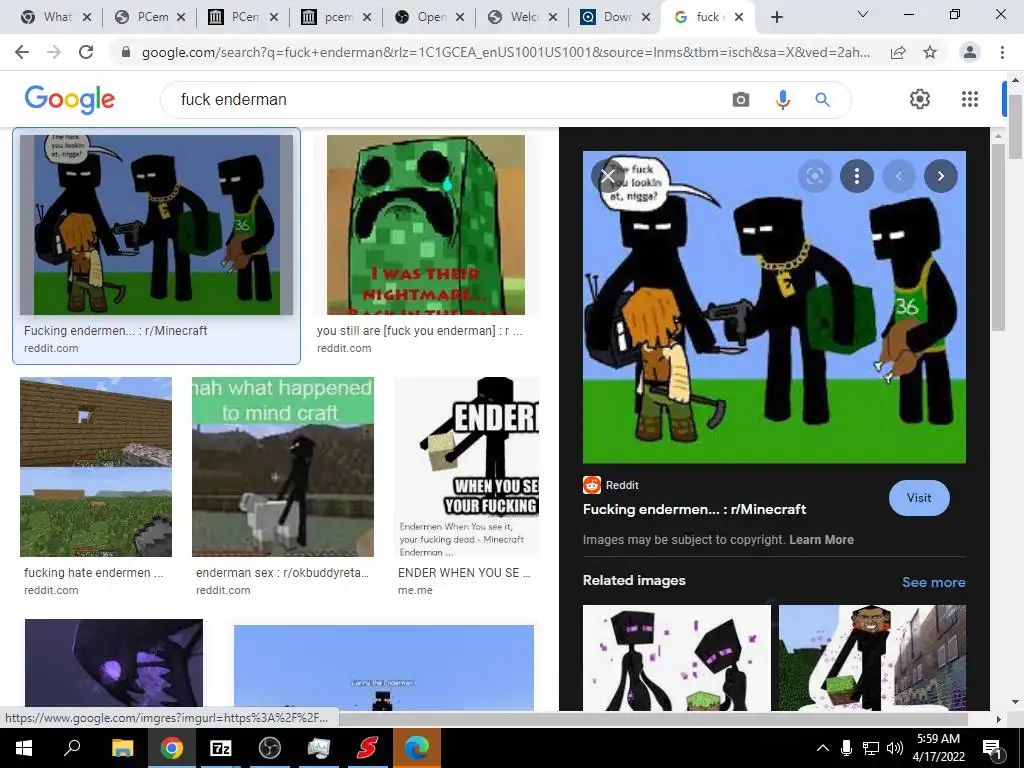Click the browser Back arrow

click(x=22, y=52)
